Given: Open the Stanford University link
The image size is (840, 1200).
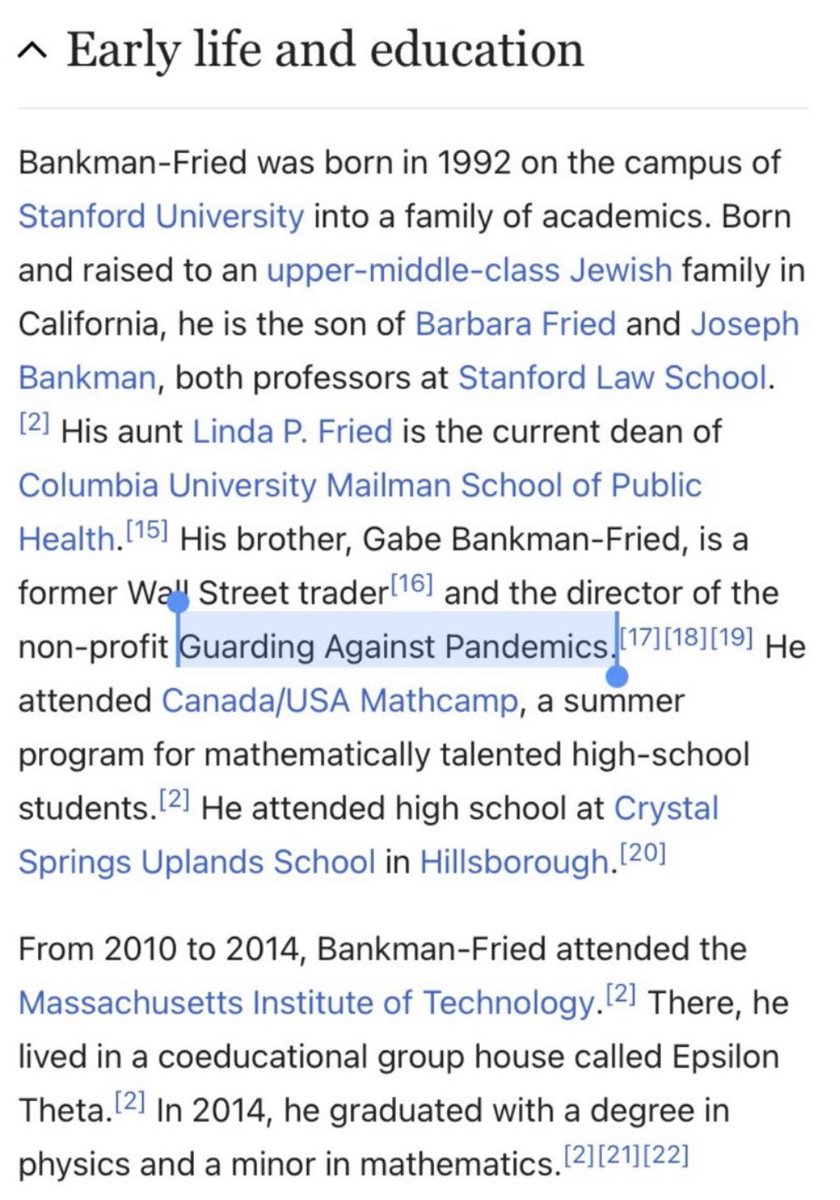Looking at the screenshot, I should pos(161,216).
